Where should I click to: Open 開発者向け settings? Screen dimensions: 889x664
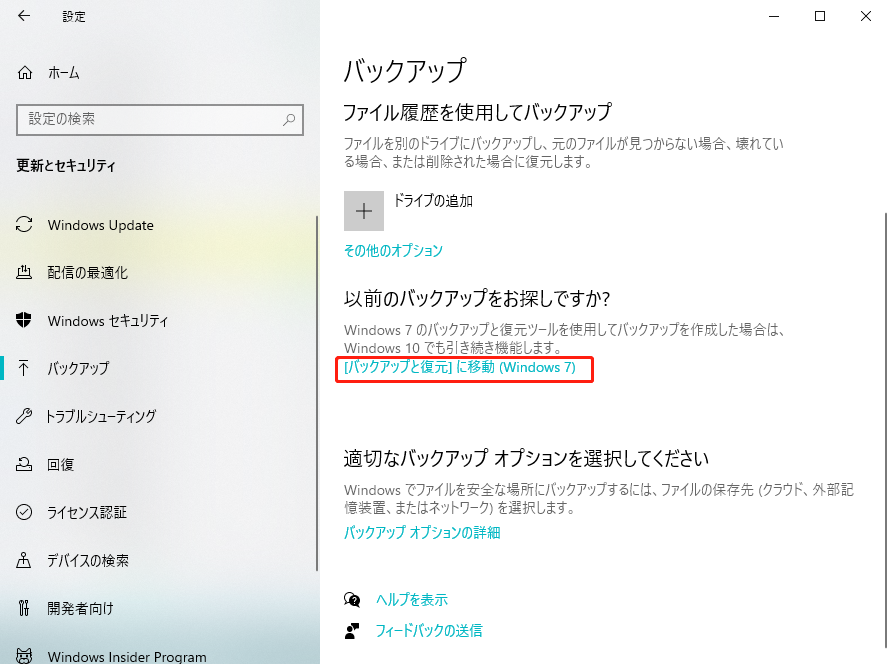[x=80, y=608]
